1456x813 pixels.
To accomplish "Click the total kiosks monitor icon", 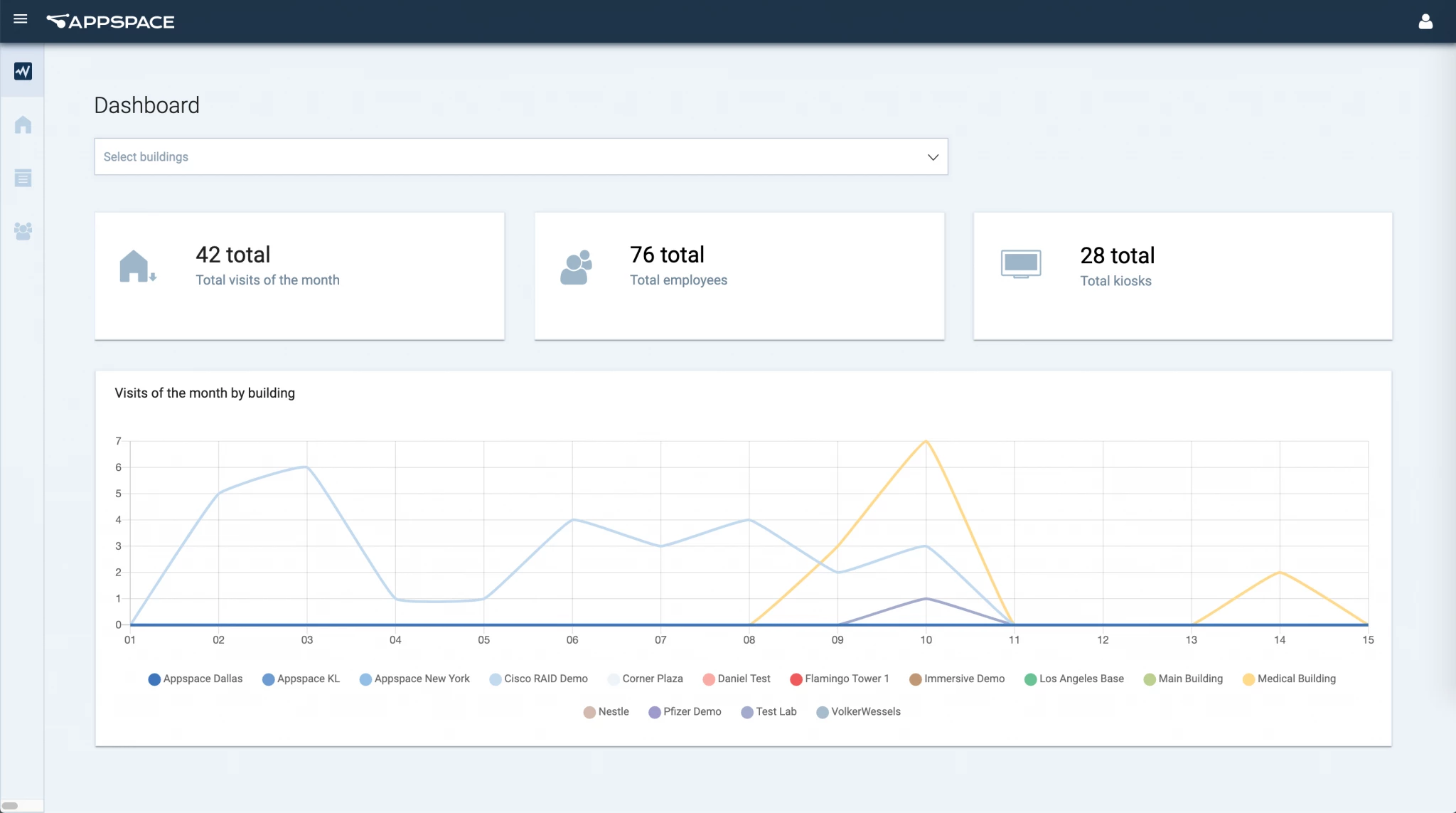I will pos(1021,264).
